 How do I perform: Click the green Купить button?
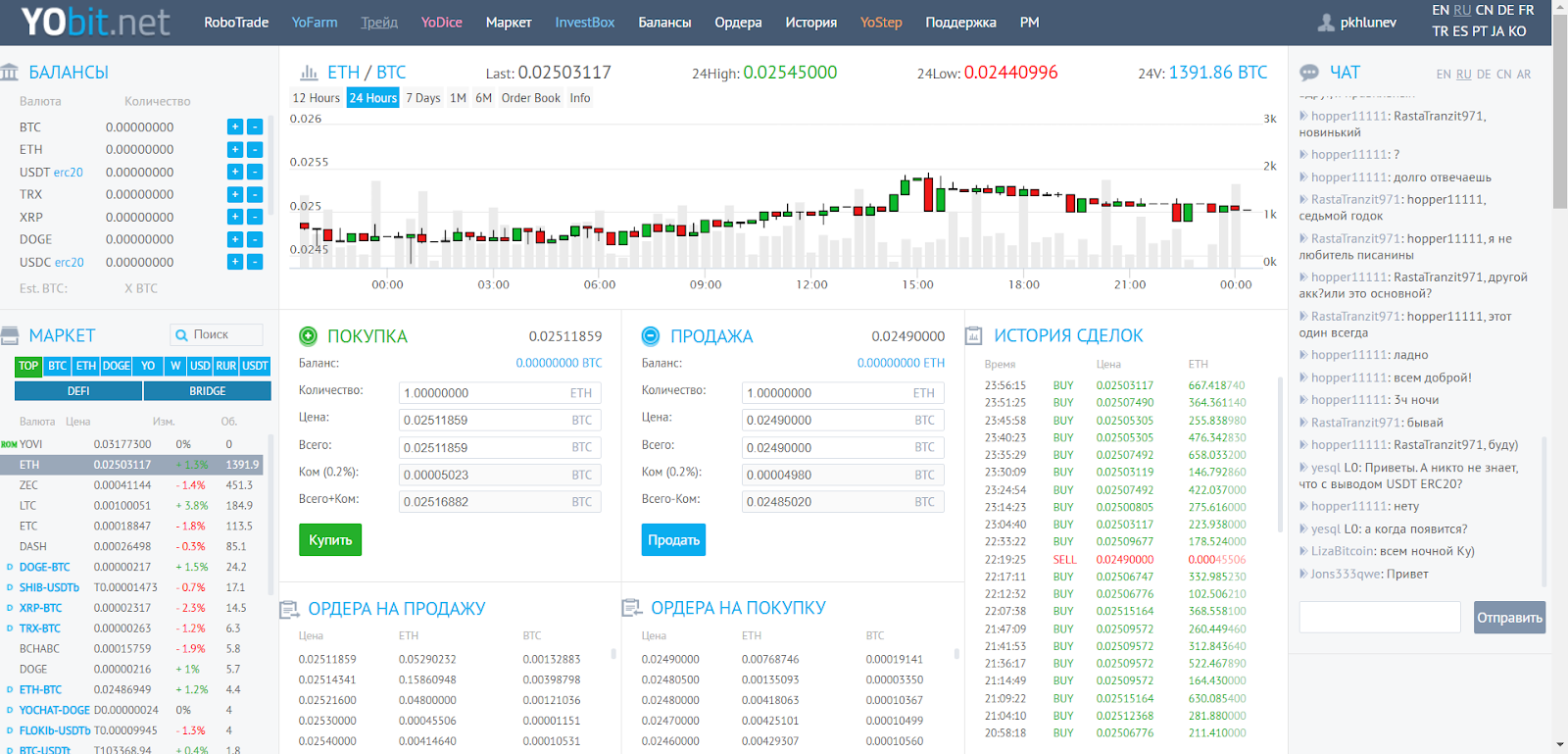pyautogui.click(x=330, y=540)
